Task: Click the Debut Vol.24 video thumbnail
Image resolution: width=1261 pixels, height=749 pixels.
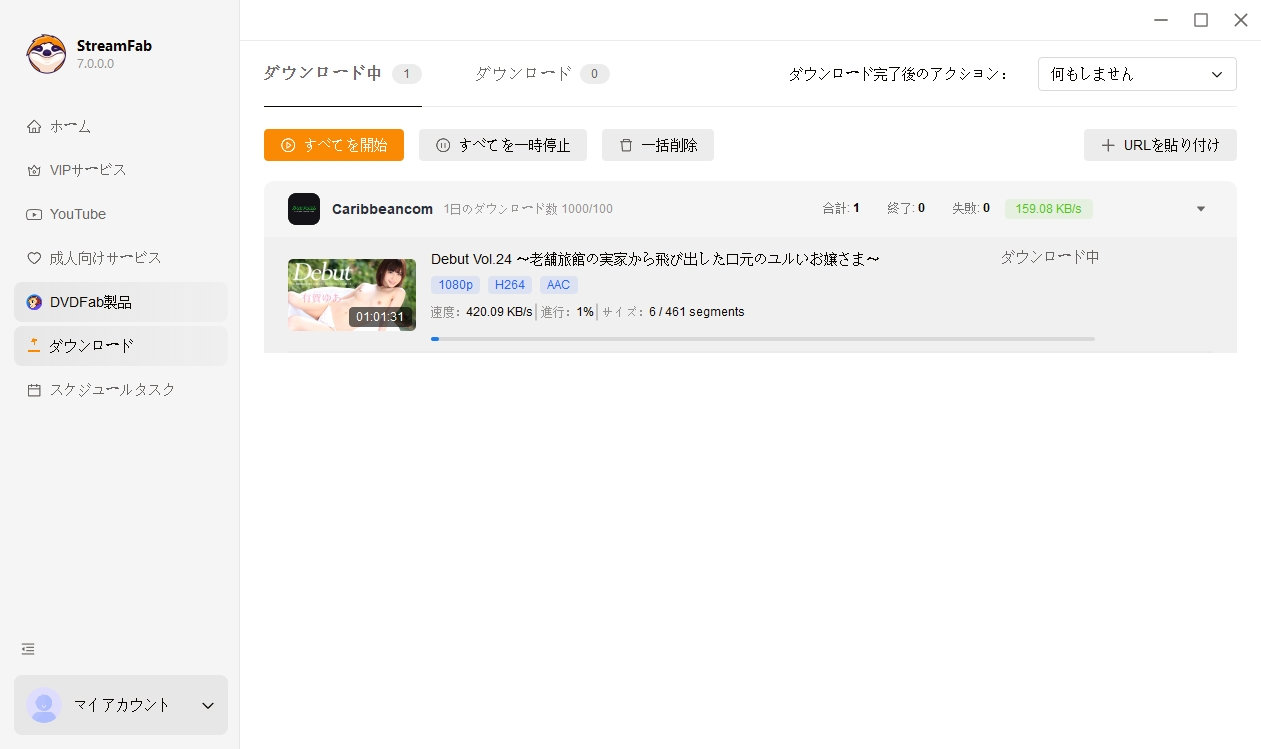Action: tap(351, 295)
